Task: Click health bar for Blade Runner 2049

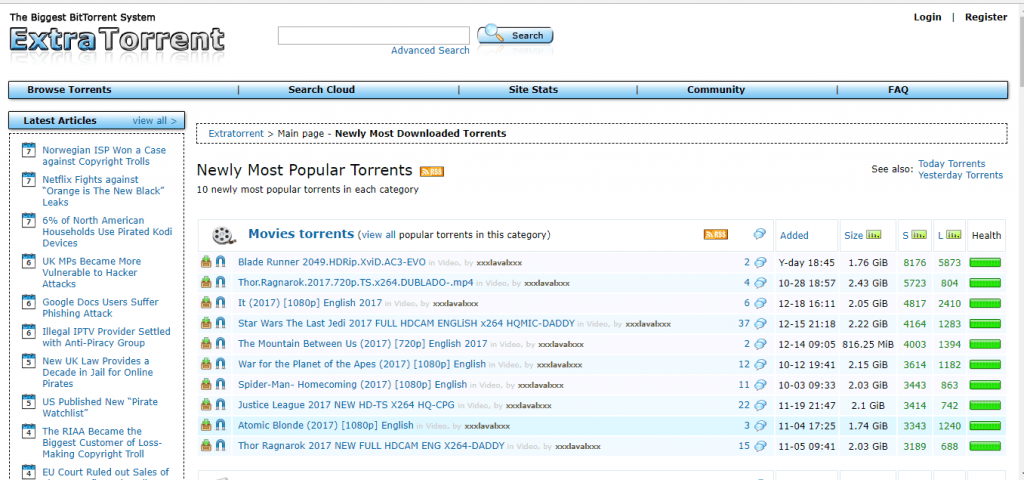Action: pyautogui.click(x=985, y=263)
